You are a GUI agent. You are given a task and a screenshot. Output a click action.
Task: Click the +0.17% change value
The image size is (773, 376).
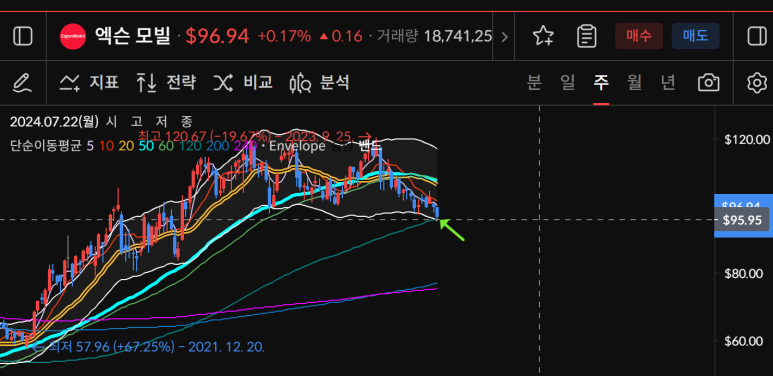284,36
